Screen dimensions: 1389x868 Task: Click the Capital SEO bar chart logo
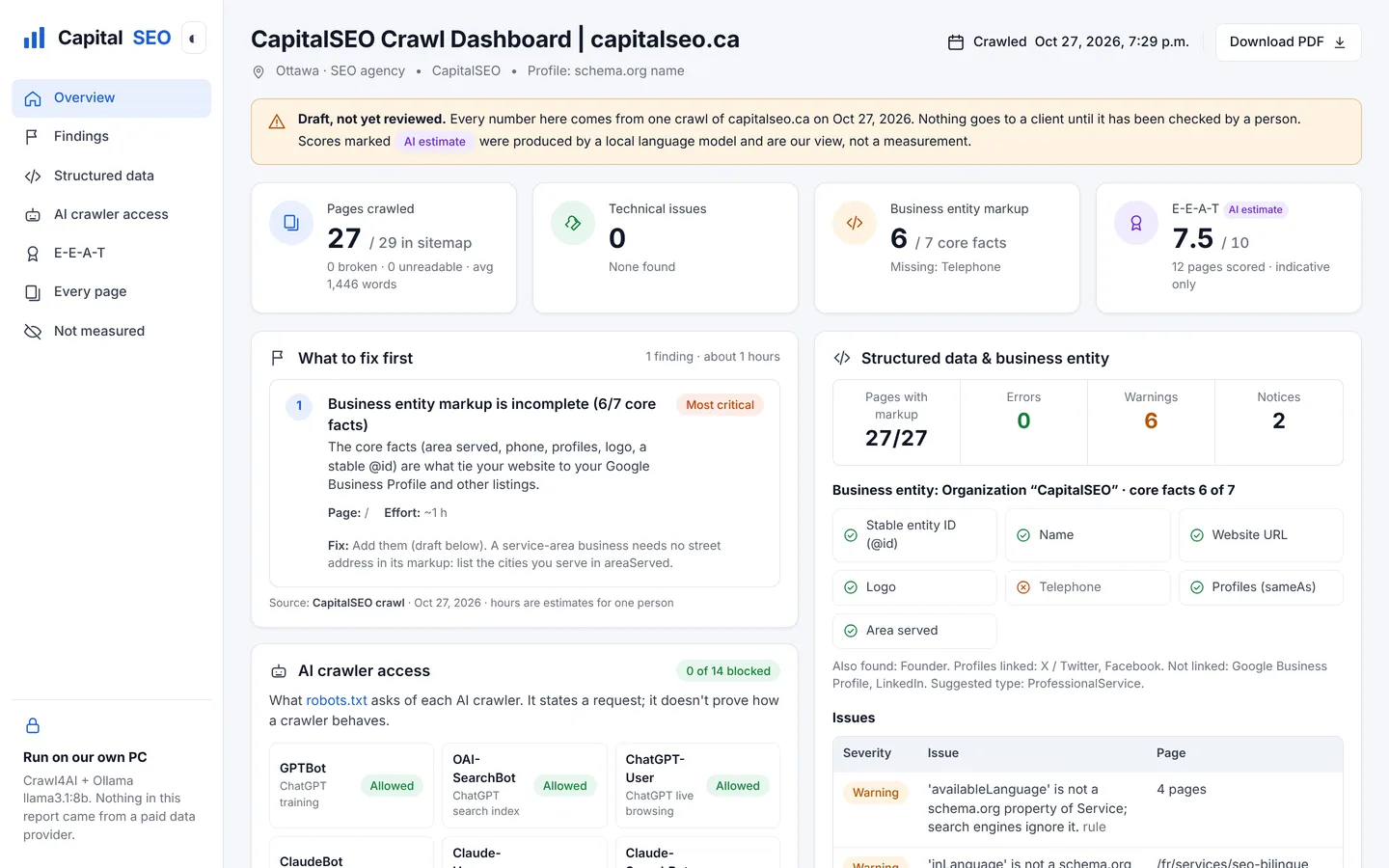[x=35, y=38]
